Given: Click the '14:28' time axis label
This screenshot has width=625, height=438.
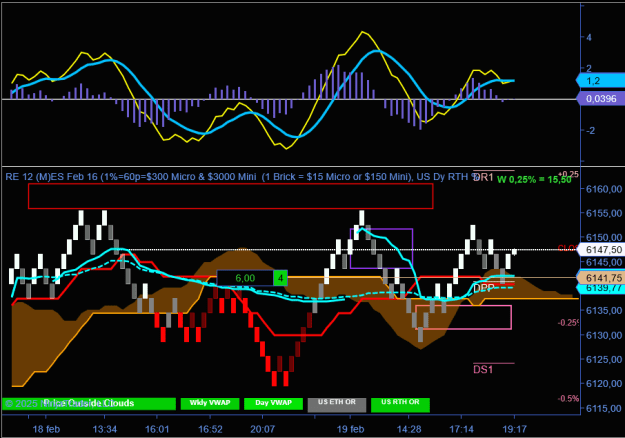Looking at the screenshot, I should [409, 429].
